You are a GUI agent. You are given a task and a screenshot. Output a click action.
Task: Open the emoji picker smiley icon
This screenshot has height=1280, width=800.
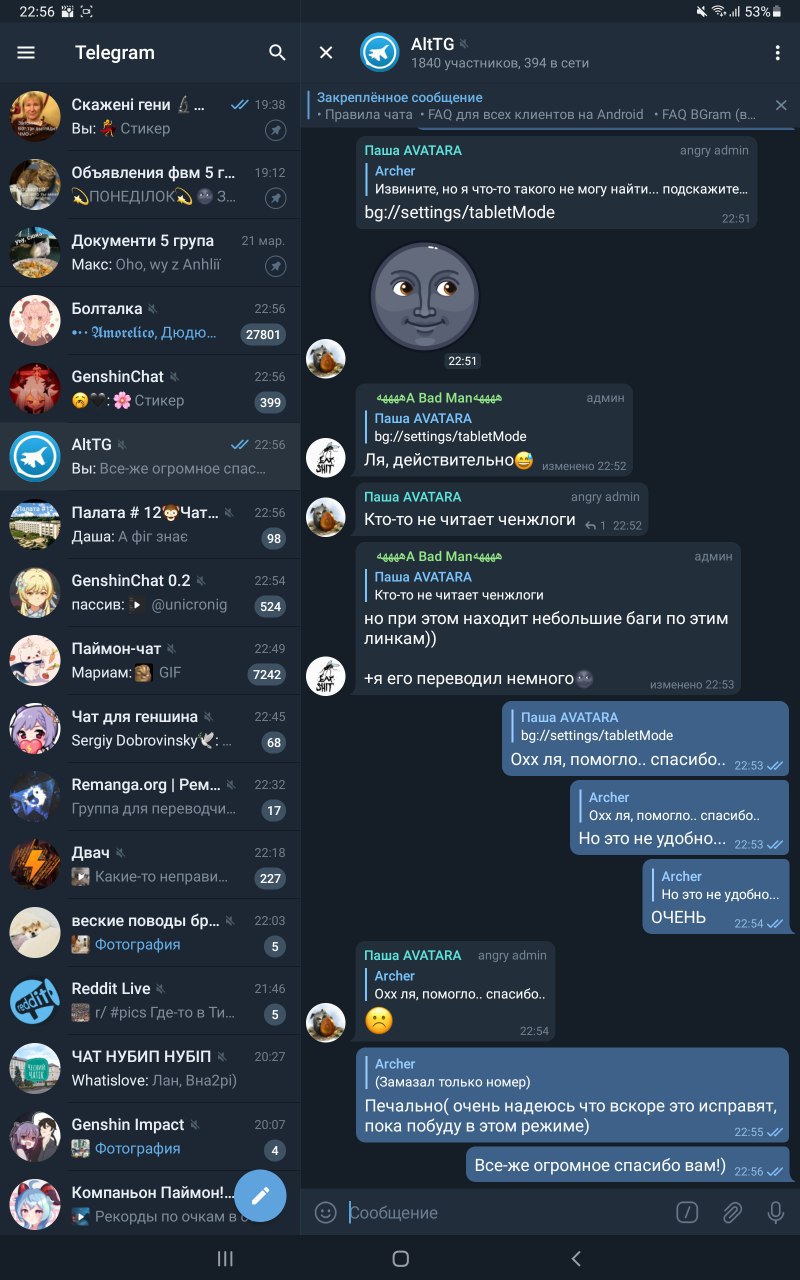click(x=325, y=1212)
